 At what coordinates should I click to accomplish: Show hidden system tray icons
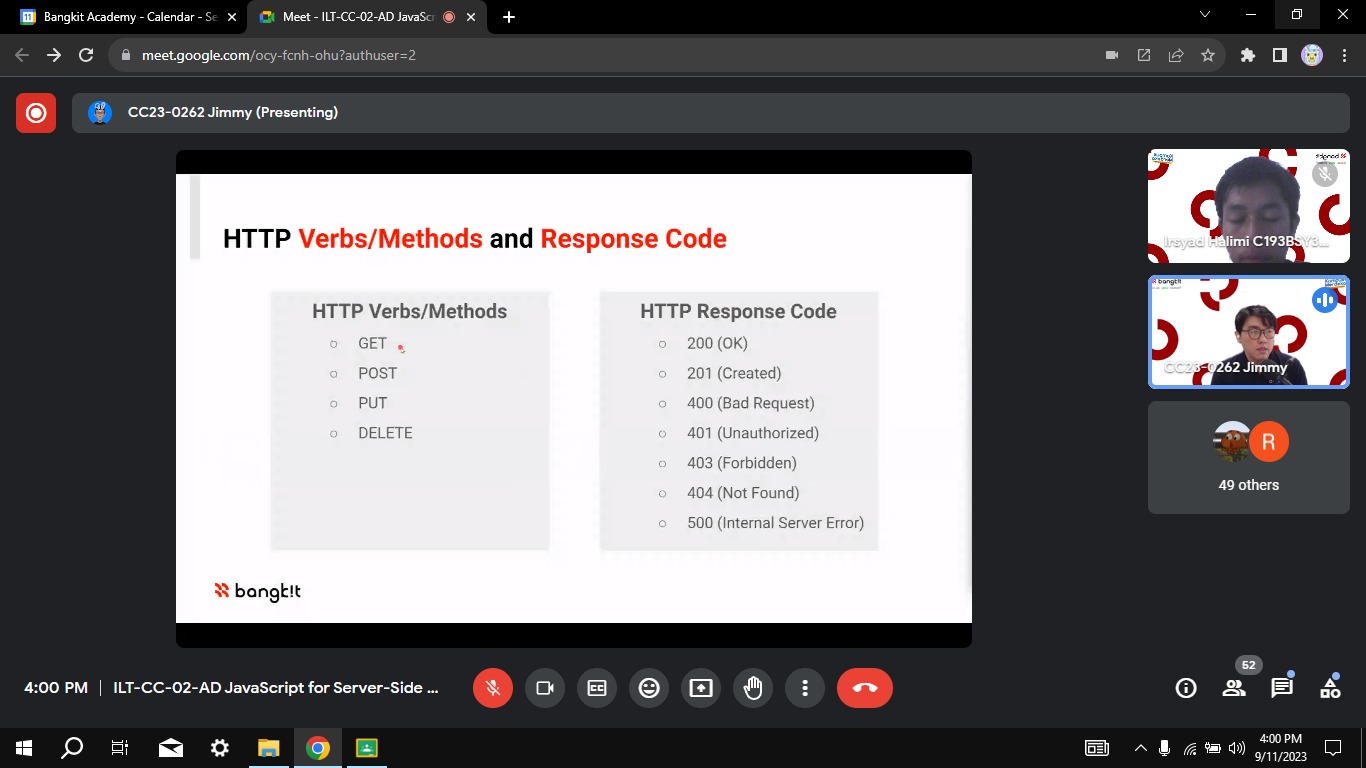pos(1140,748)
